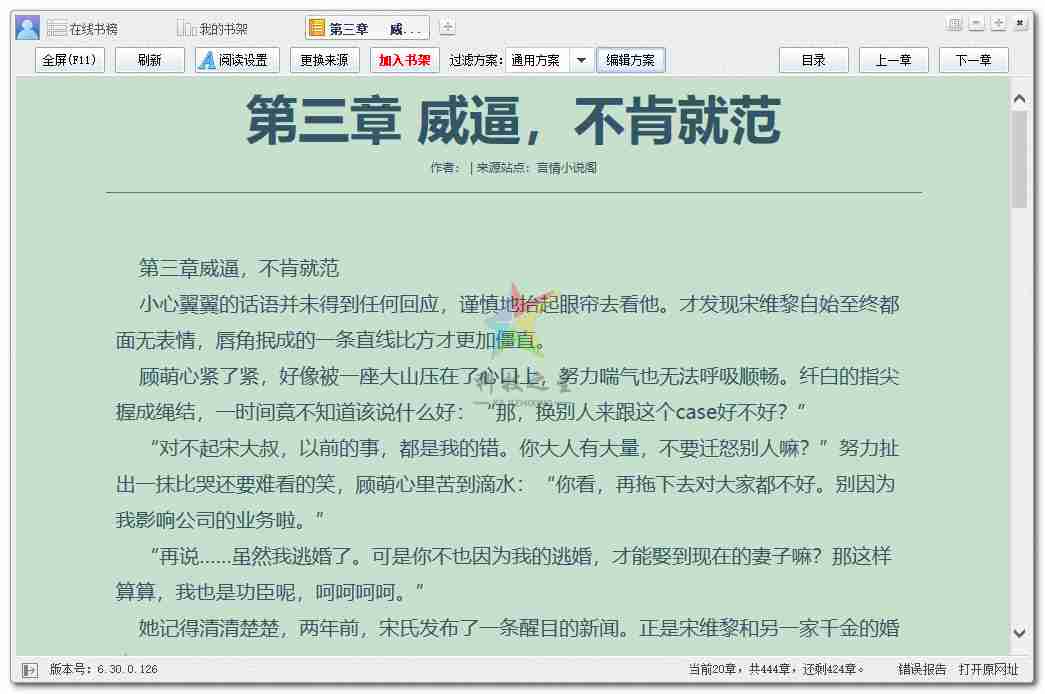Image resolution: width=1045 pixels, height=694 pixels.
Task: Go to next chapter 下一章
Action: 973,60
